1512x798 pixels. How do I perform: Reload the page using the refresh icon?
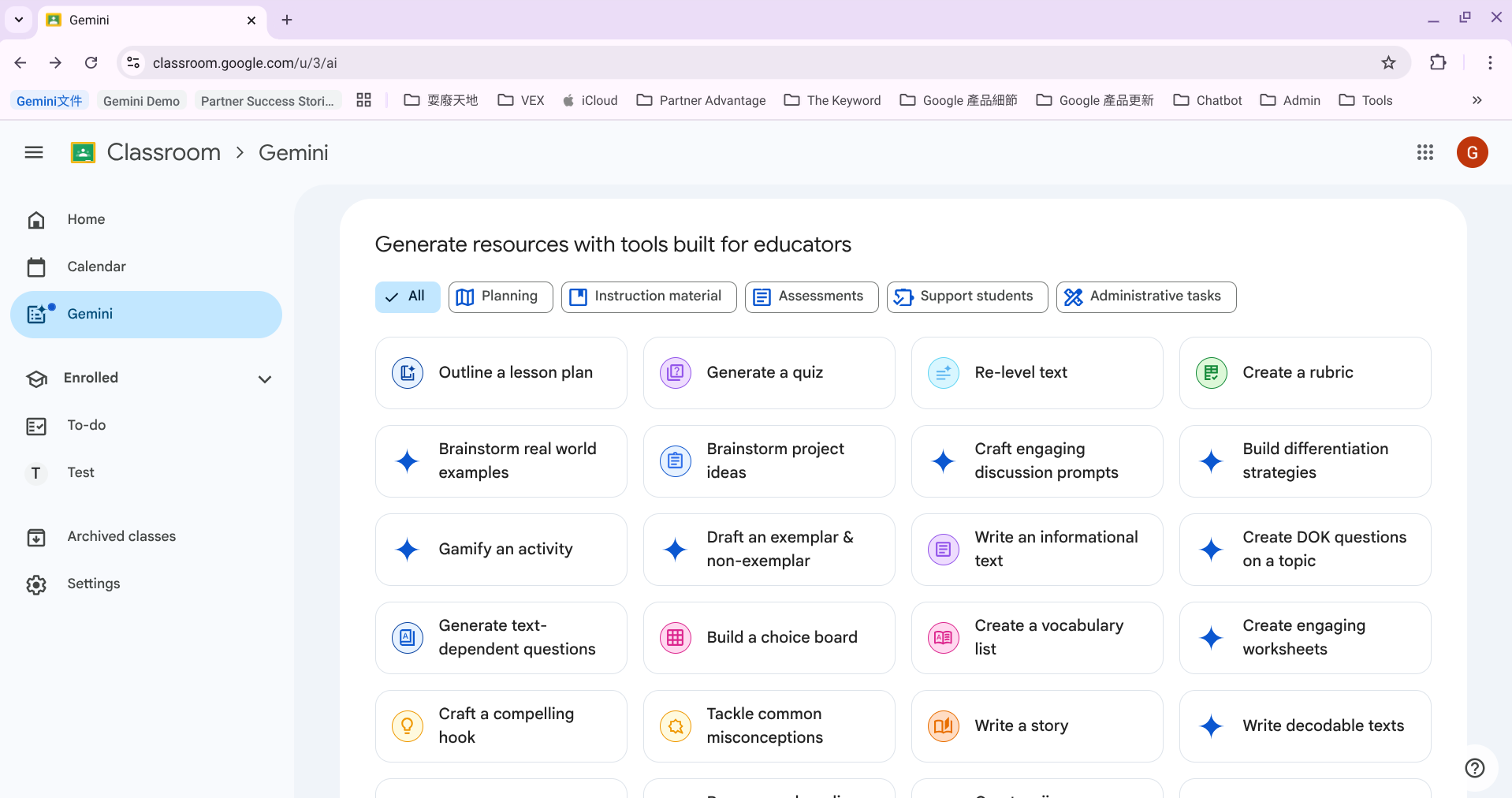[91, 63]
